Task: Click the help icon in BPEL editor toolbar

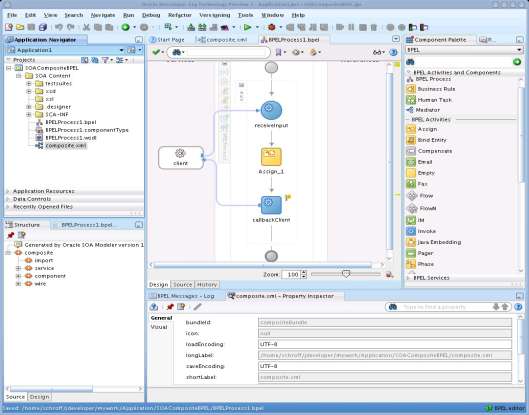Action: pos(393,52)
